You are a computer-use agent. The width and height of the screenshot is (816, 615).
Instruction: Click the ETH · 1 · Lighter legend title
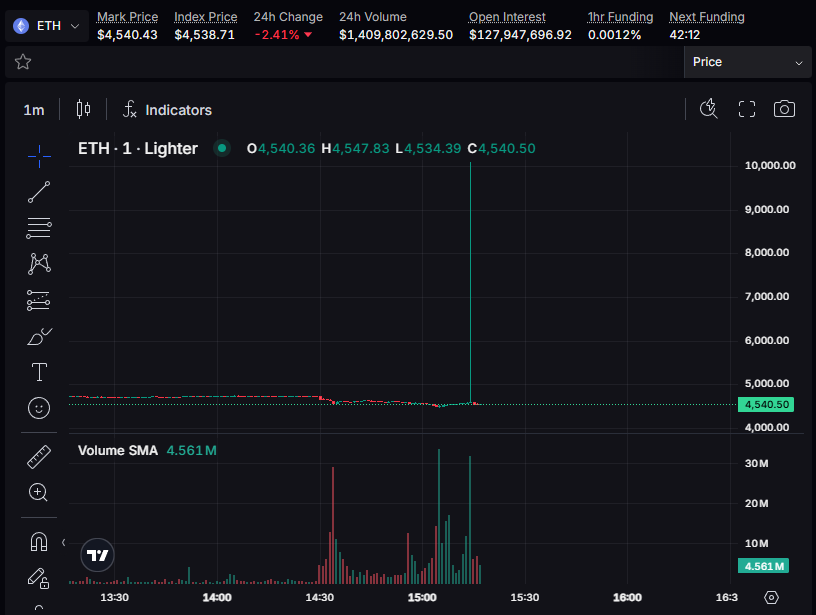[x=138, y=149]
